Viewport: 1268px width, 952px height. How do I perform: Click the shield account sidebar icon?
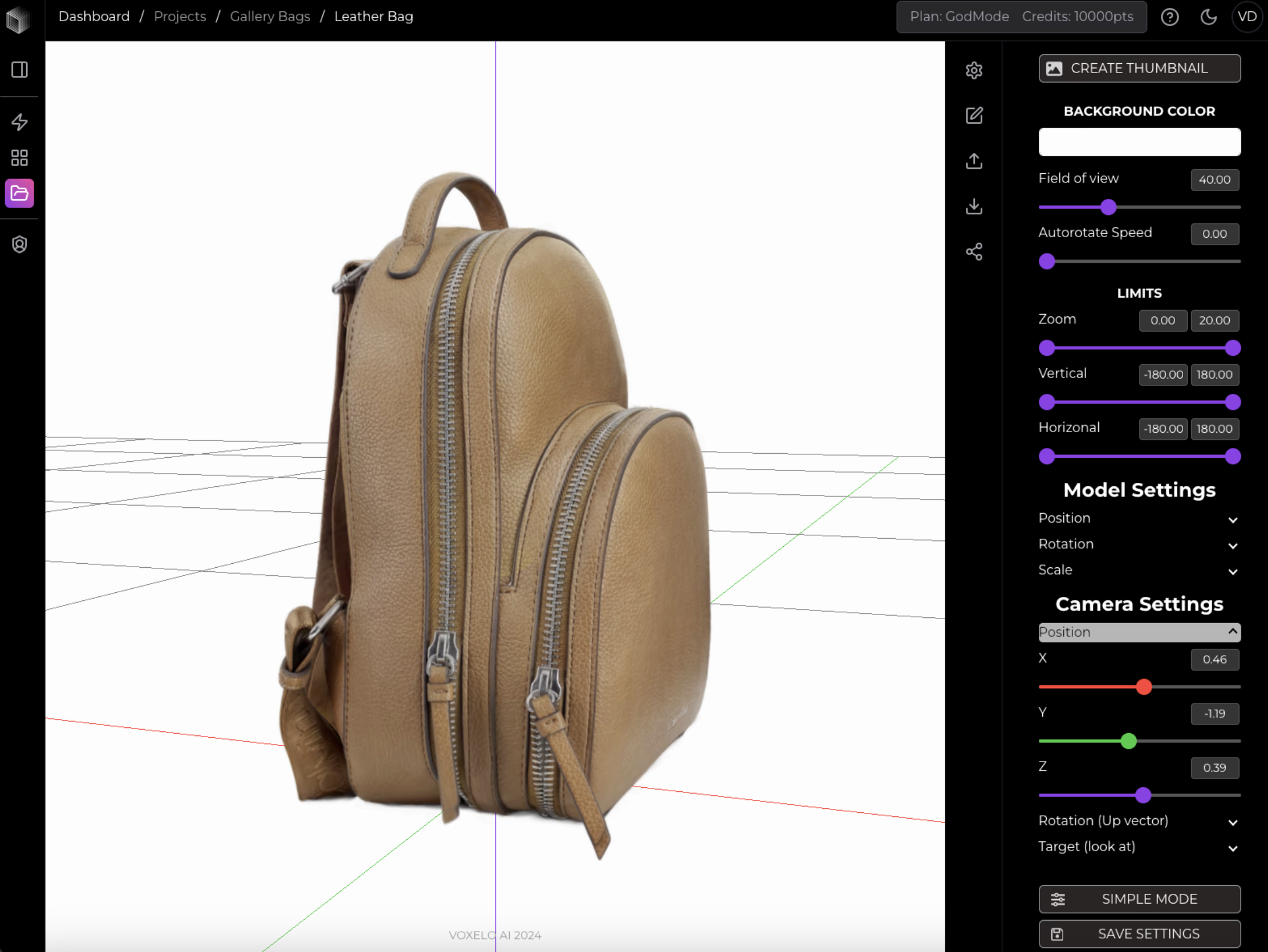(x=19, y=245)
